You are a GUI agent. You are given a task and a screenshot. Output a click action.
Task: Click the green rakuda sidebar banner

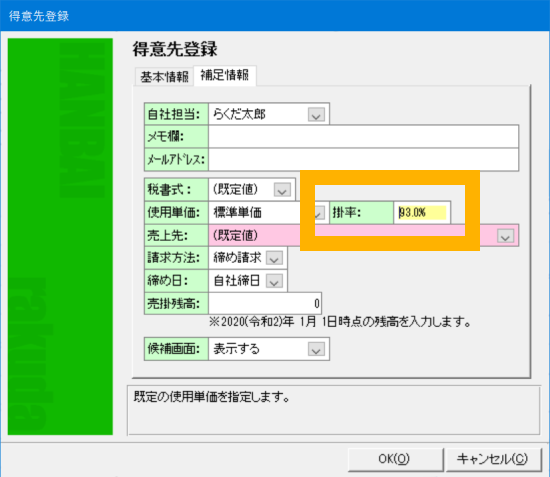point(60,236)
